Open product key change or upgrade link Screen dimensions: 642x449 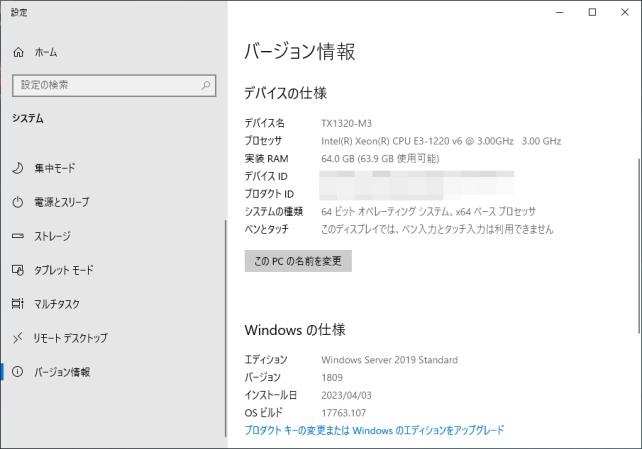[374, 430]
